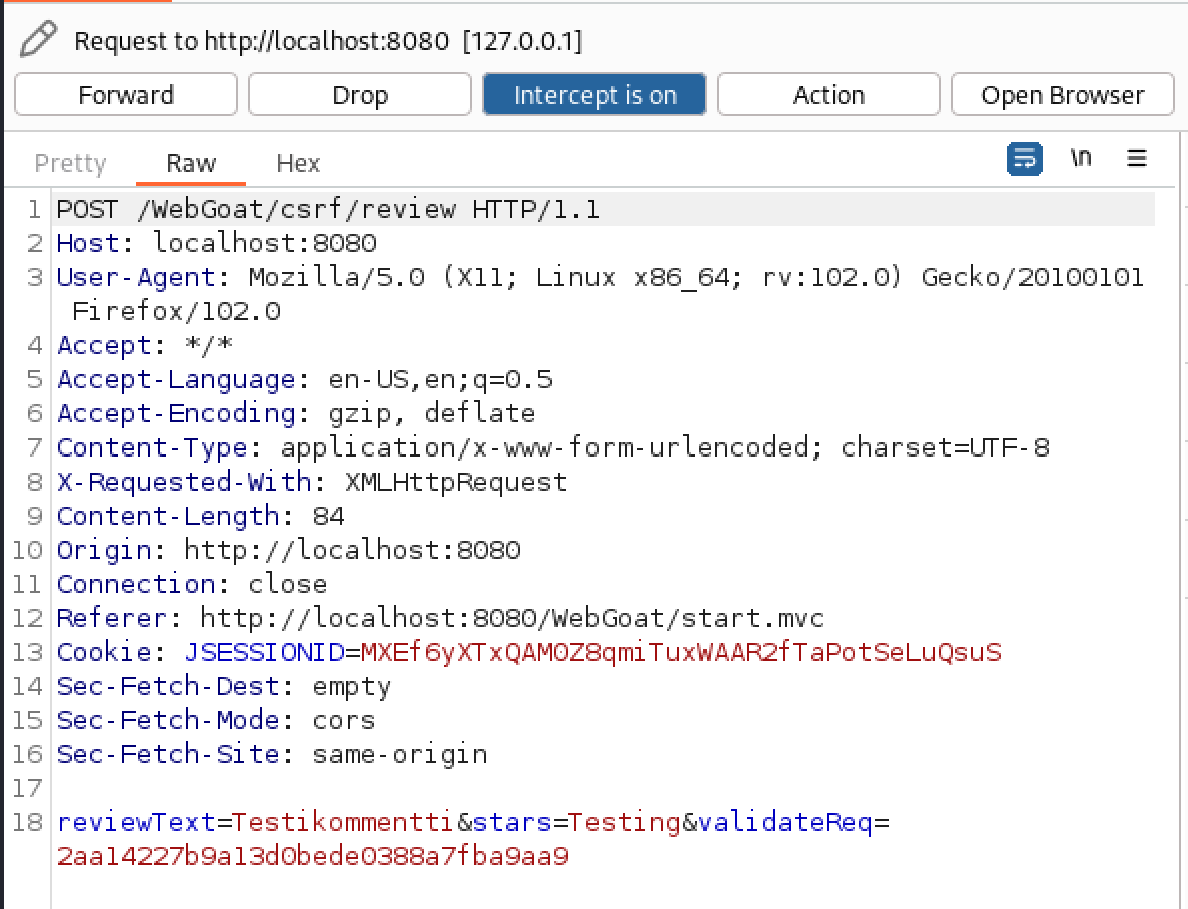
Task: Drop the intercepted request
Action: tap(360, 95)
